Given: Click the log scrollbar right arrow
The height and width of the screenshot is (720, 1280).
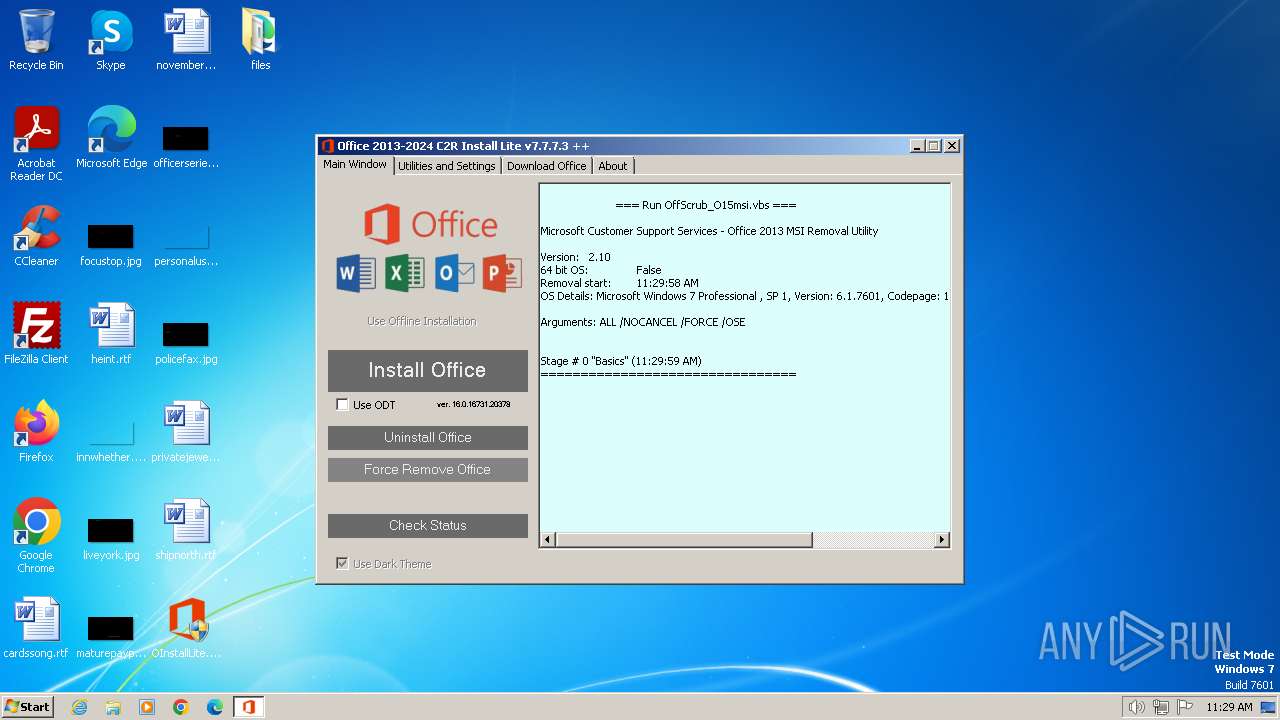Looking at the screenshot, I should (x=941, y=540).
